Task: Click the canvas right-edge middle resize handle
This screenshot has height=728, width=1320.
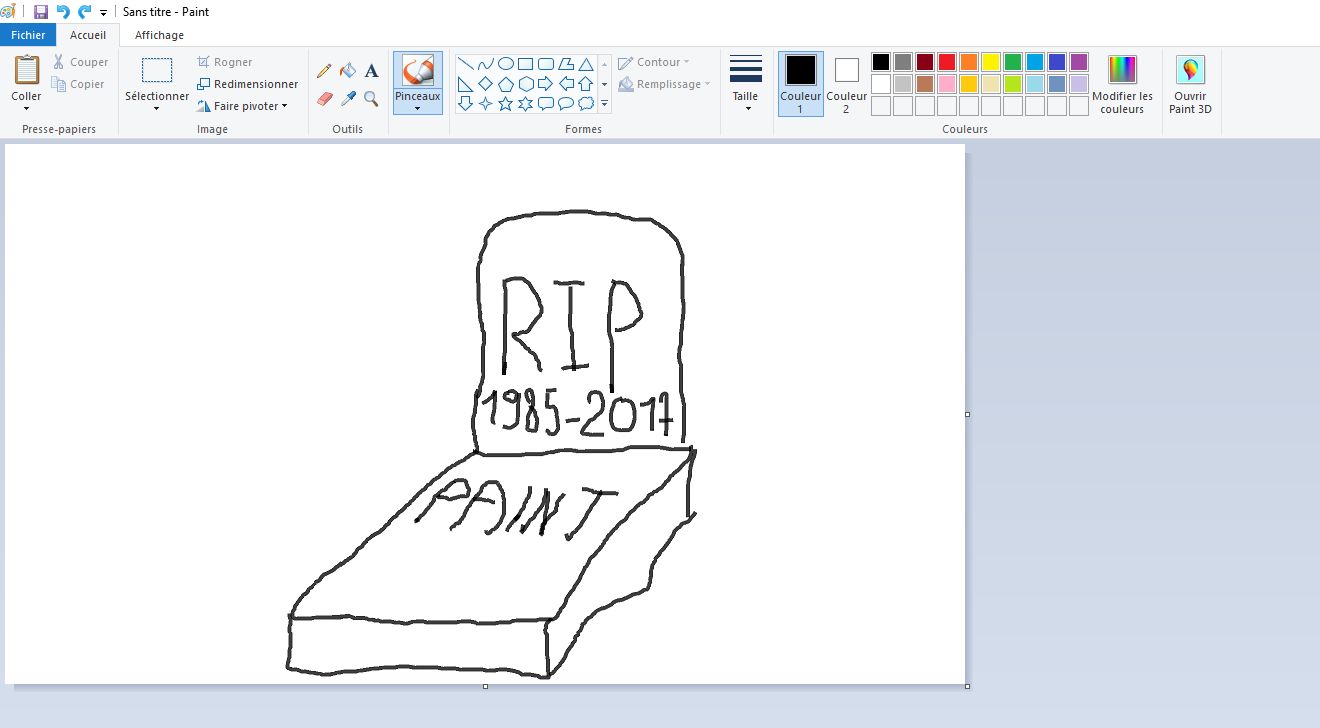Action: [967, 414]
